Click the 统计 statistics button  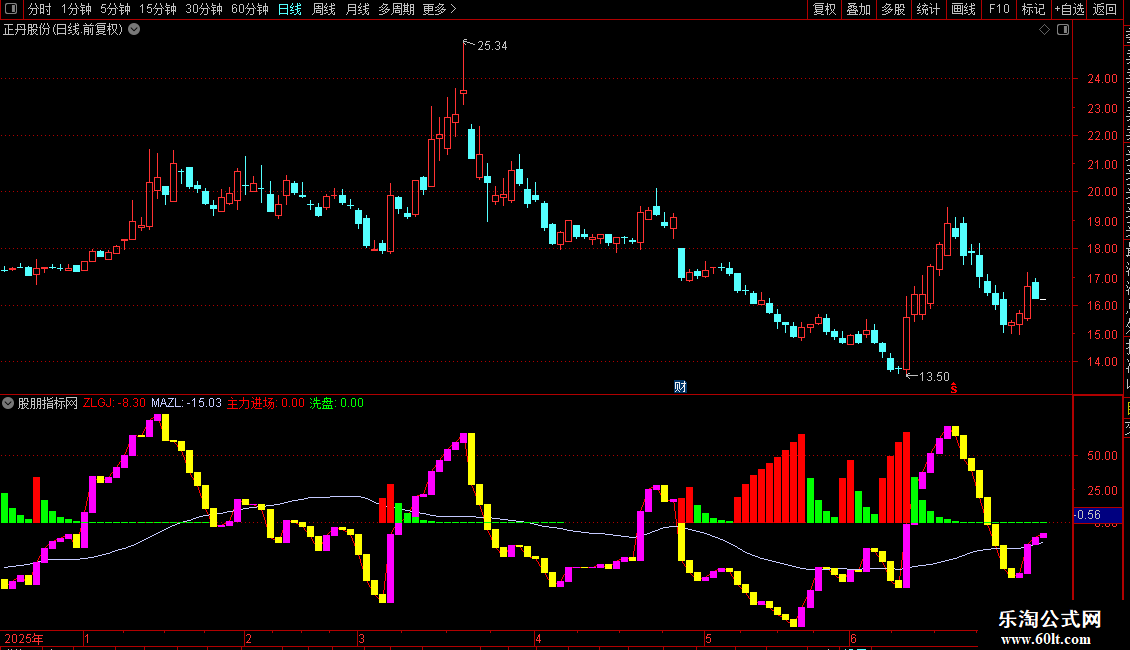[927, 9]
